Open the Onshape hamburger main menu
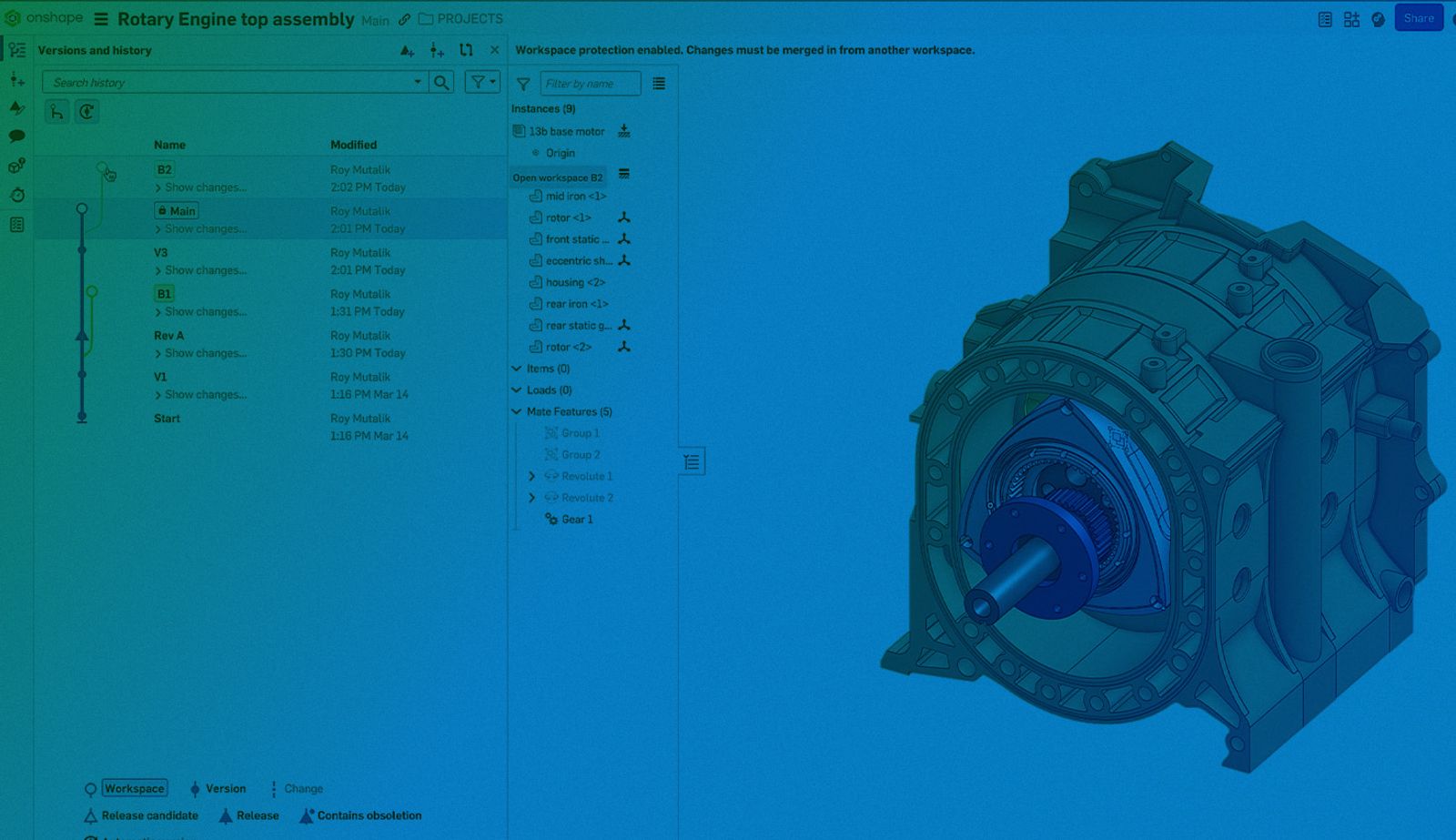The image size is (1456, 840). point(101,19)
